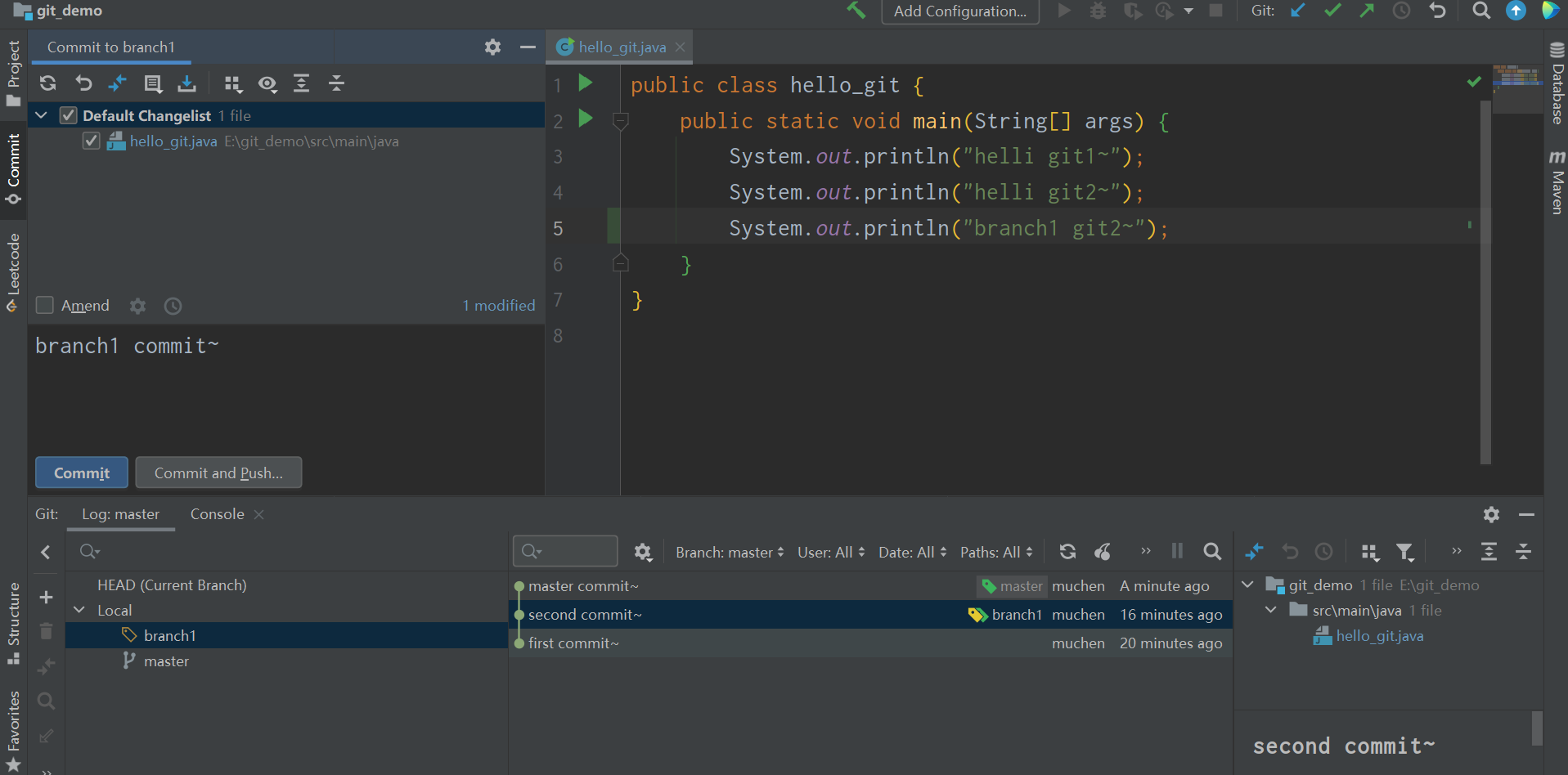Open view options eye icon
The height and width of the screenshot is (775, 1568).
point(267,83)
